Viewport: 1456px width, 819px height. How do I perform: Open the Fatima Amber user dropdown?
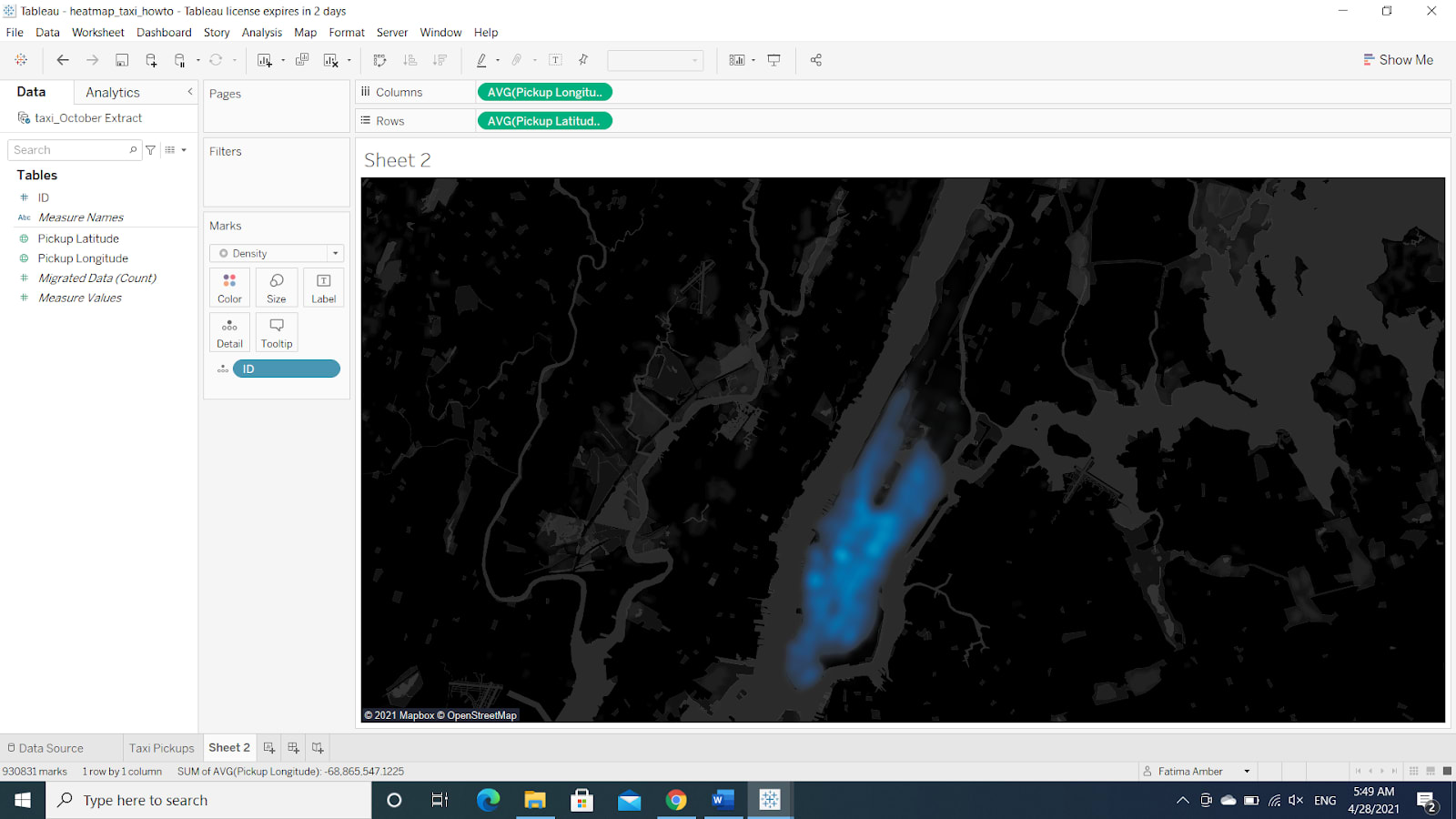[1247, 772]
